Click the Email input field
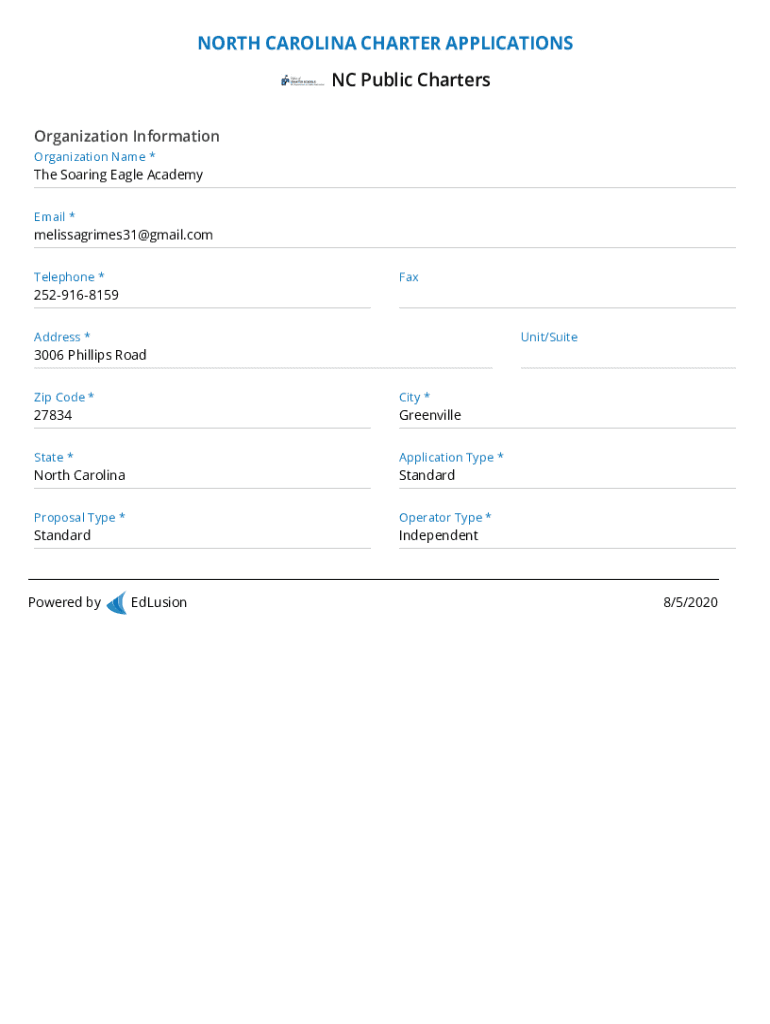 coord(384,235)
